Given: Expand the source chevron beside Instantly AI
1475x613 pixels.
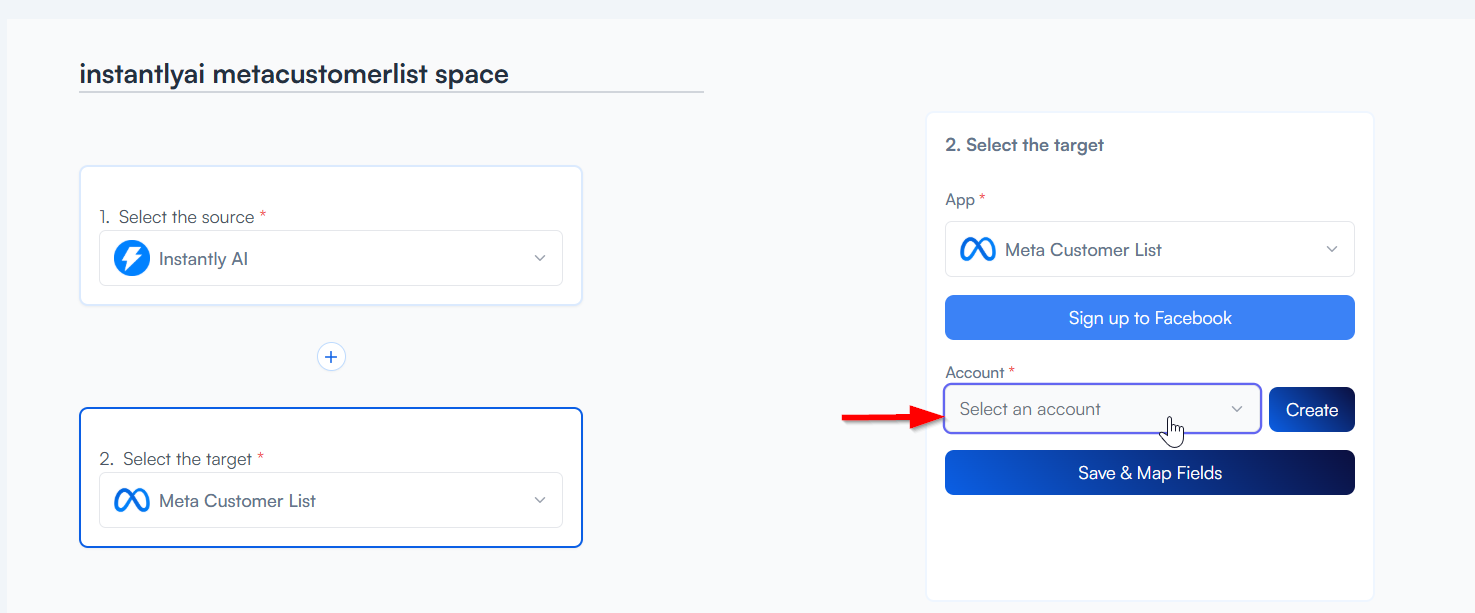Looking at the screenshot, I should 540,258.
